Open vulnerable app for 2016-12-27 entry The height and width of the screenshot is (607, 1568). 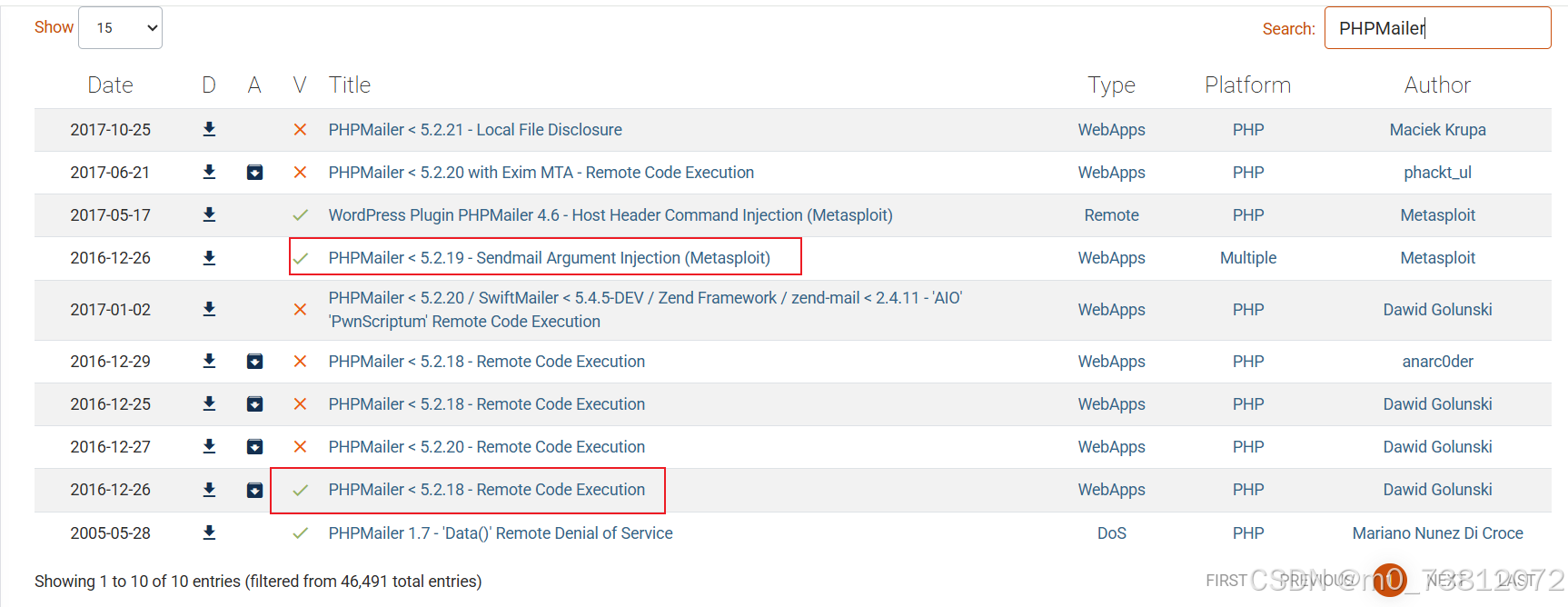(255, 447)
